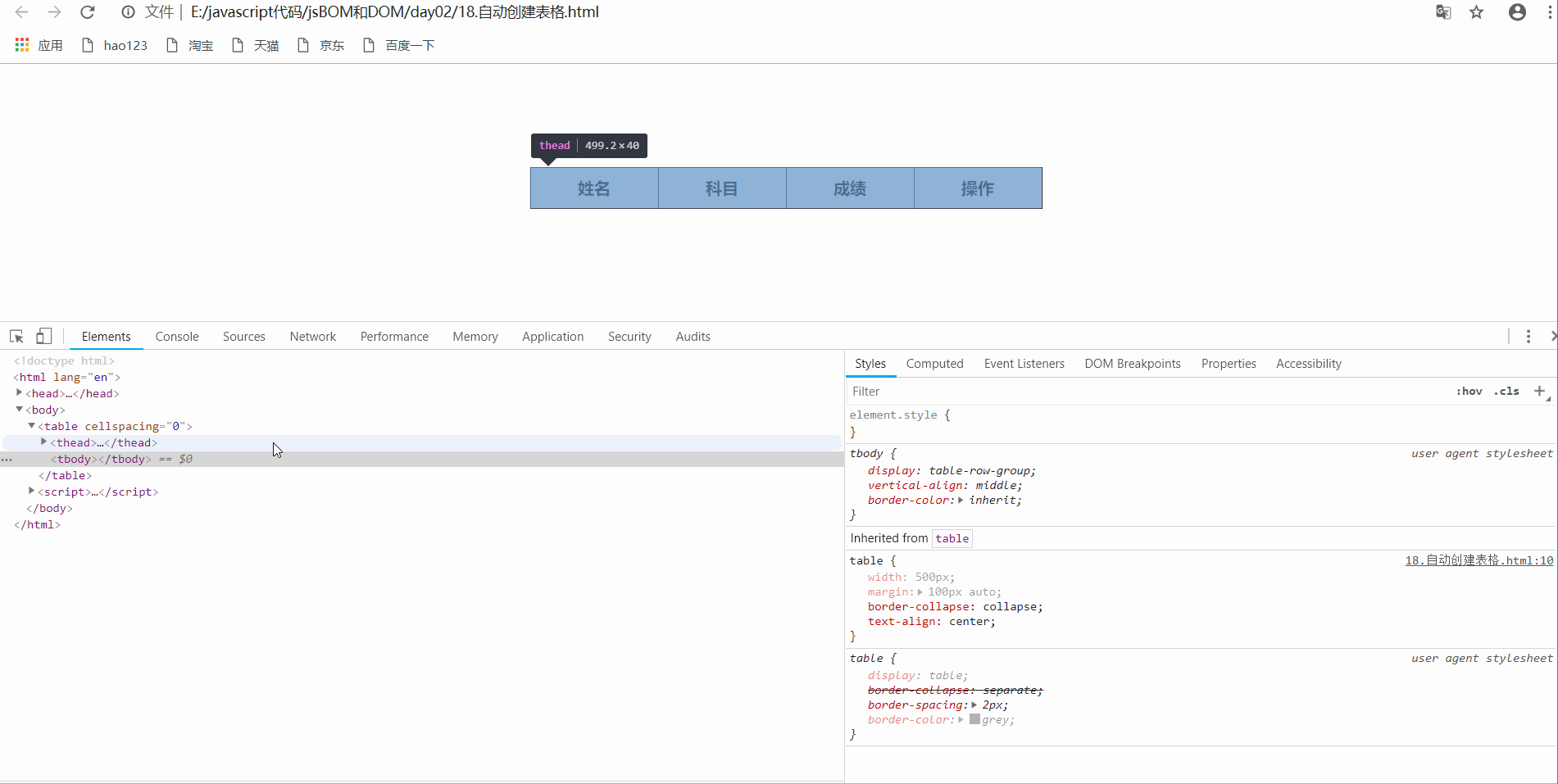Open the Security tab
Viewport: 1558px width, 784px height.
point(629,337)
